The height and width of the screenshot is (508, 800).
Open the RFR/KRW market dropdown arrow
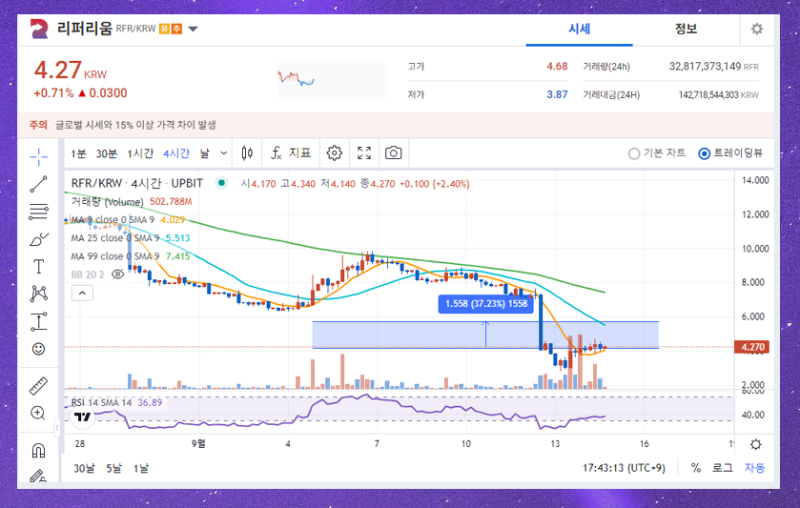pos(193,29)
